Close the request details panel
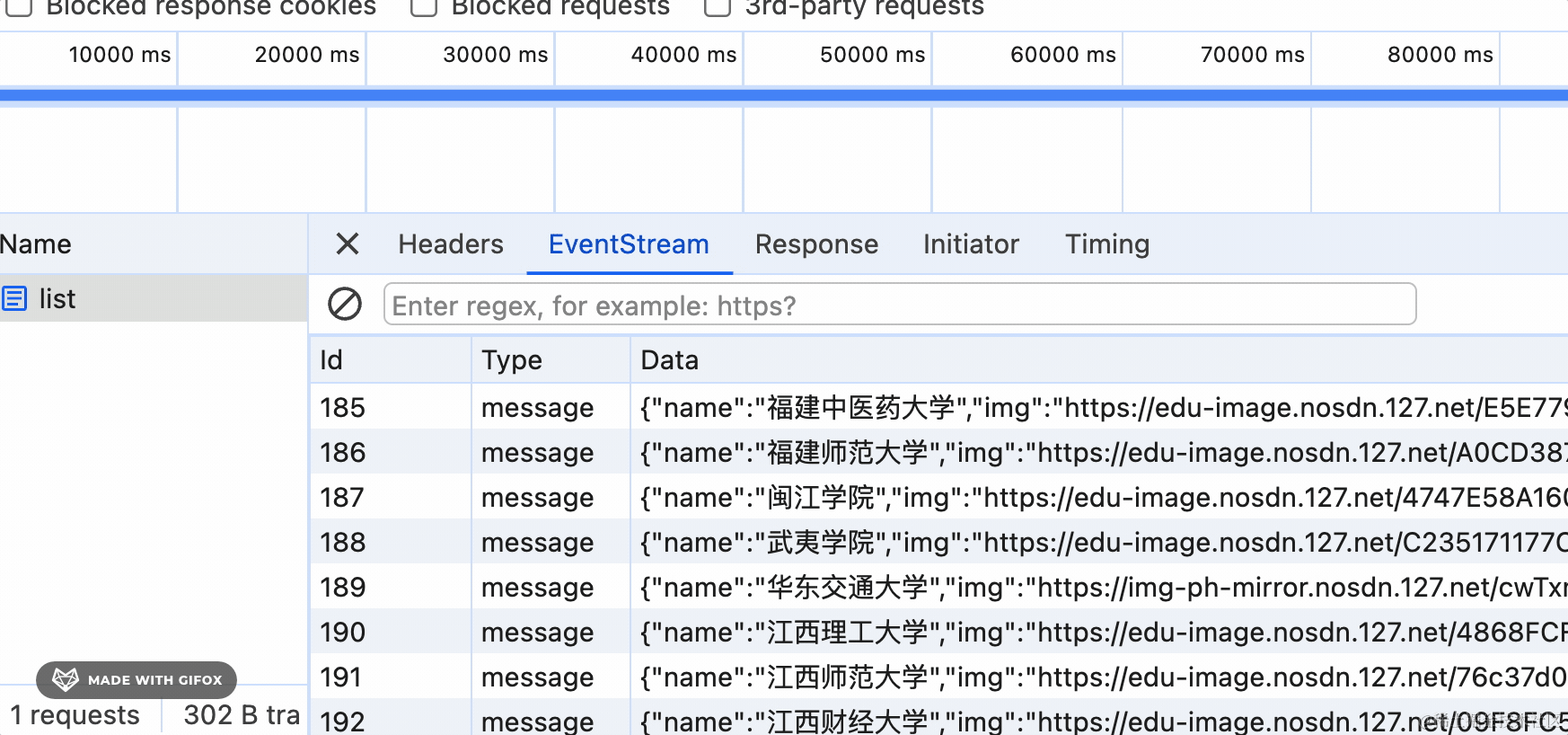 click(347, 244)
